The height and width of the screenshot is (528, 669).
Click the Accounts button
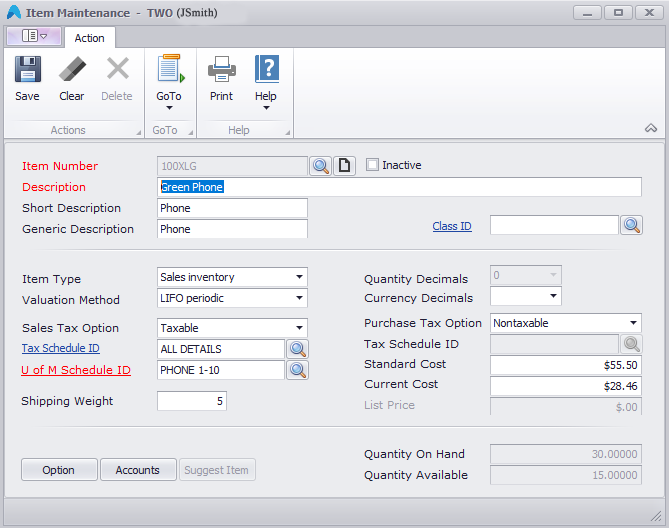pyautogui.click(x=138, y=470)
